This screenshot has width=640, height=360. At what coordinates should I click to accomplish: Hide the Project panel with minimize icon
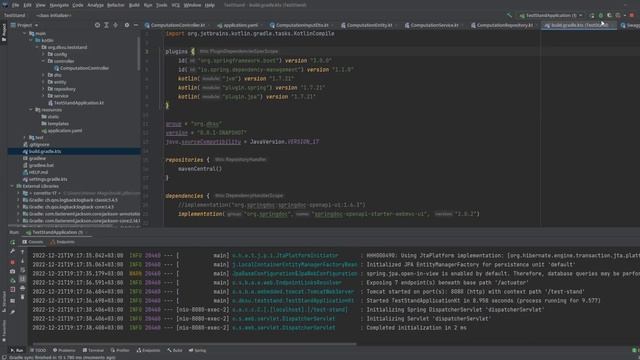(x=136, y=25)
